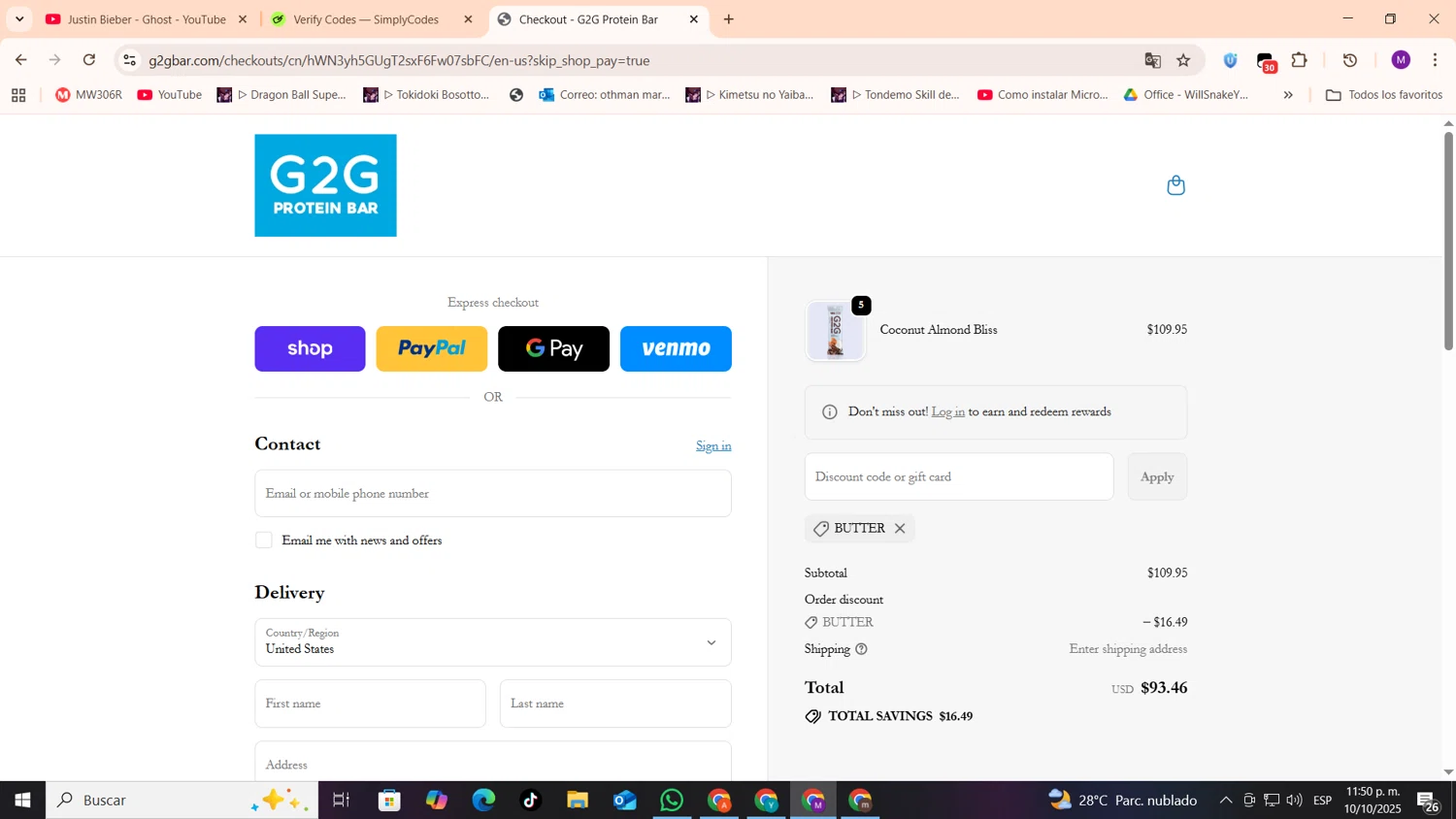Click the Apply discount button

point(1157,476)
